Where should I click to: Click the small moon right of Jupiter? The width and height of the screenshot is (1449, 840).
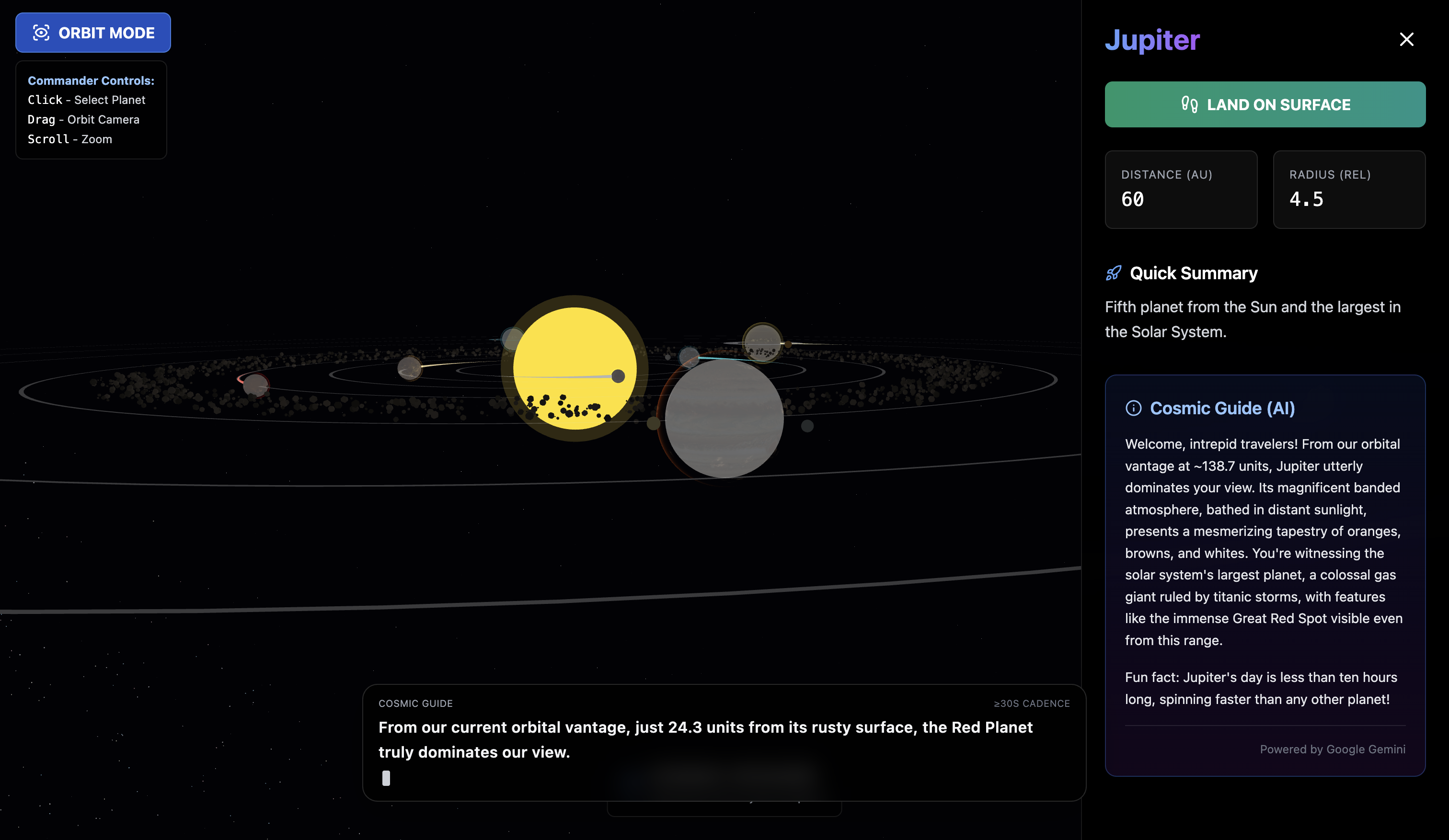pos(807,426)
